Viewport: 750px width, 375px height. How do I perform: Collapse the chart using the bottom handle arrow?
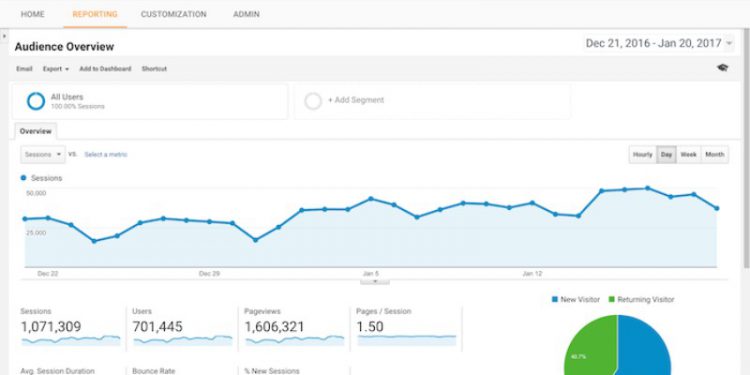375,282
